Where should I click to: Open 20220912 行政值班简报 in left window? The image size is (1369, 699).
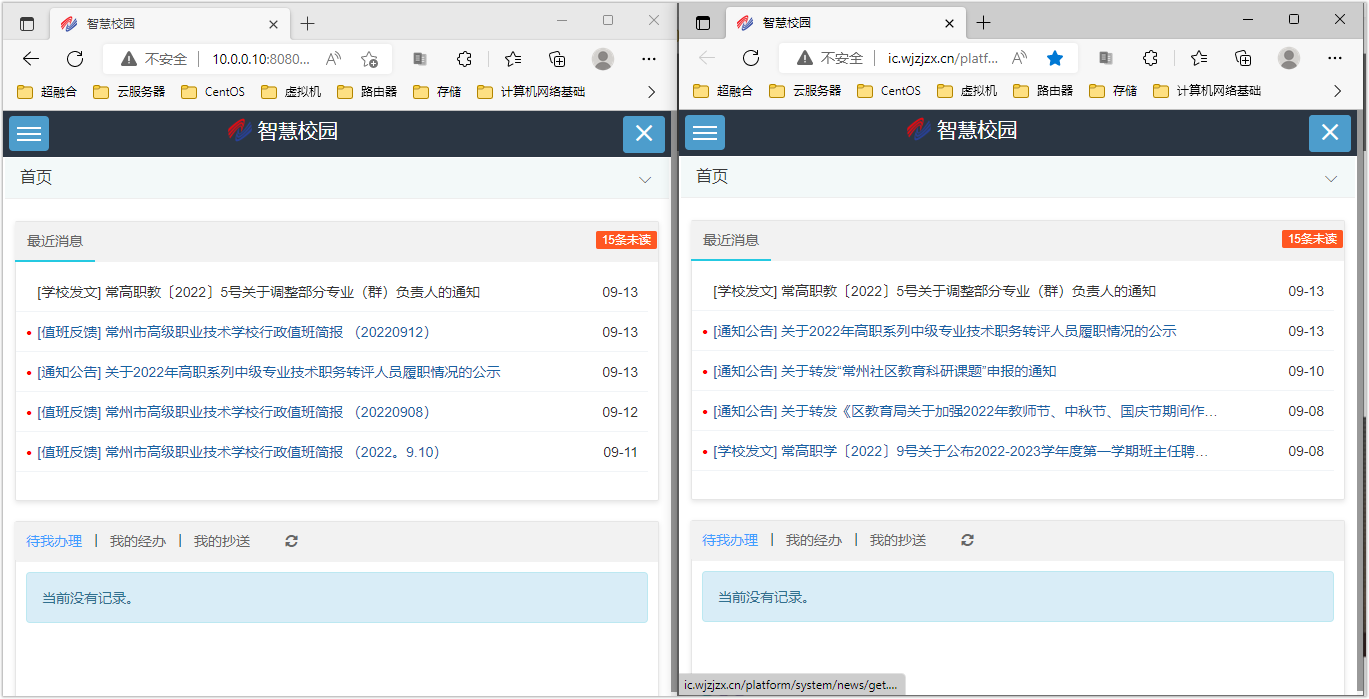(234, 332)
